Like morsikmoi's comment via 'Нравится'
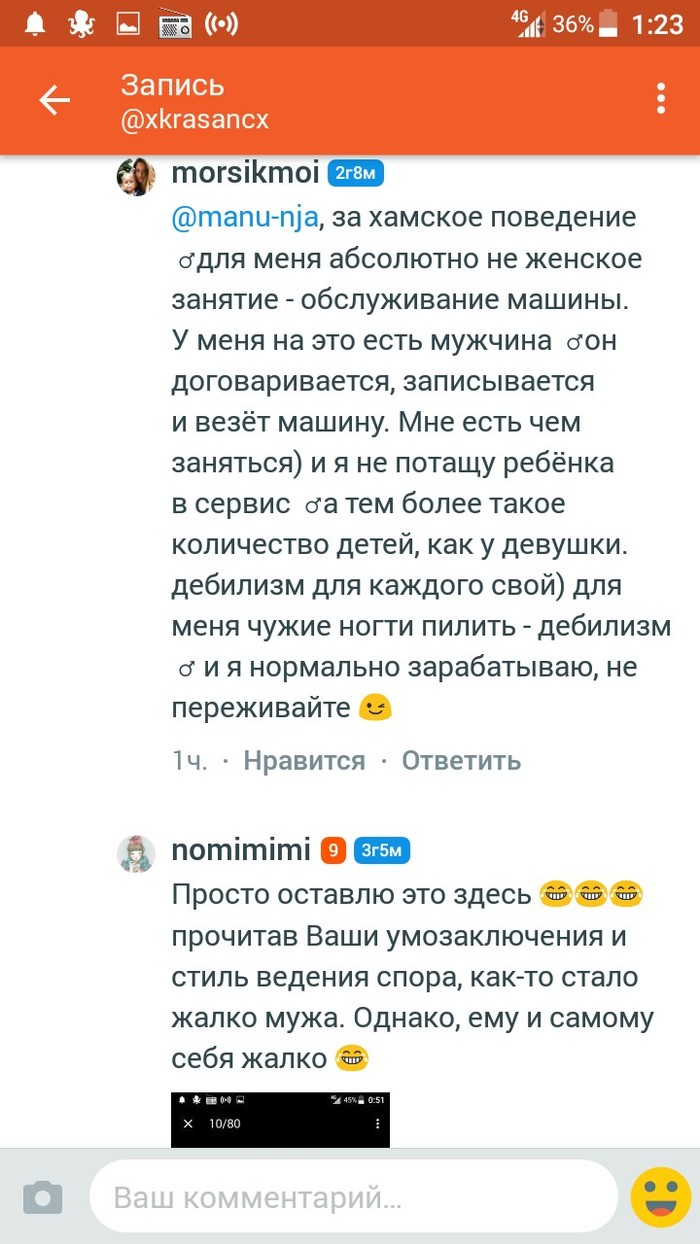The height and width of the screenshot is (1244, 700). (x=304, y=761)
